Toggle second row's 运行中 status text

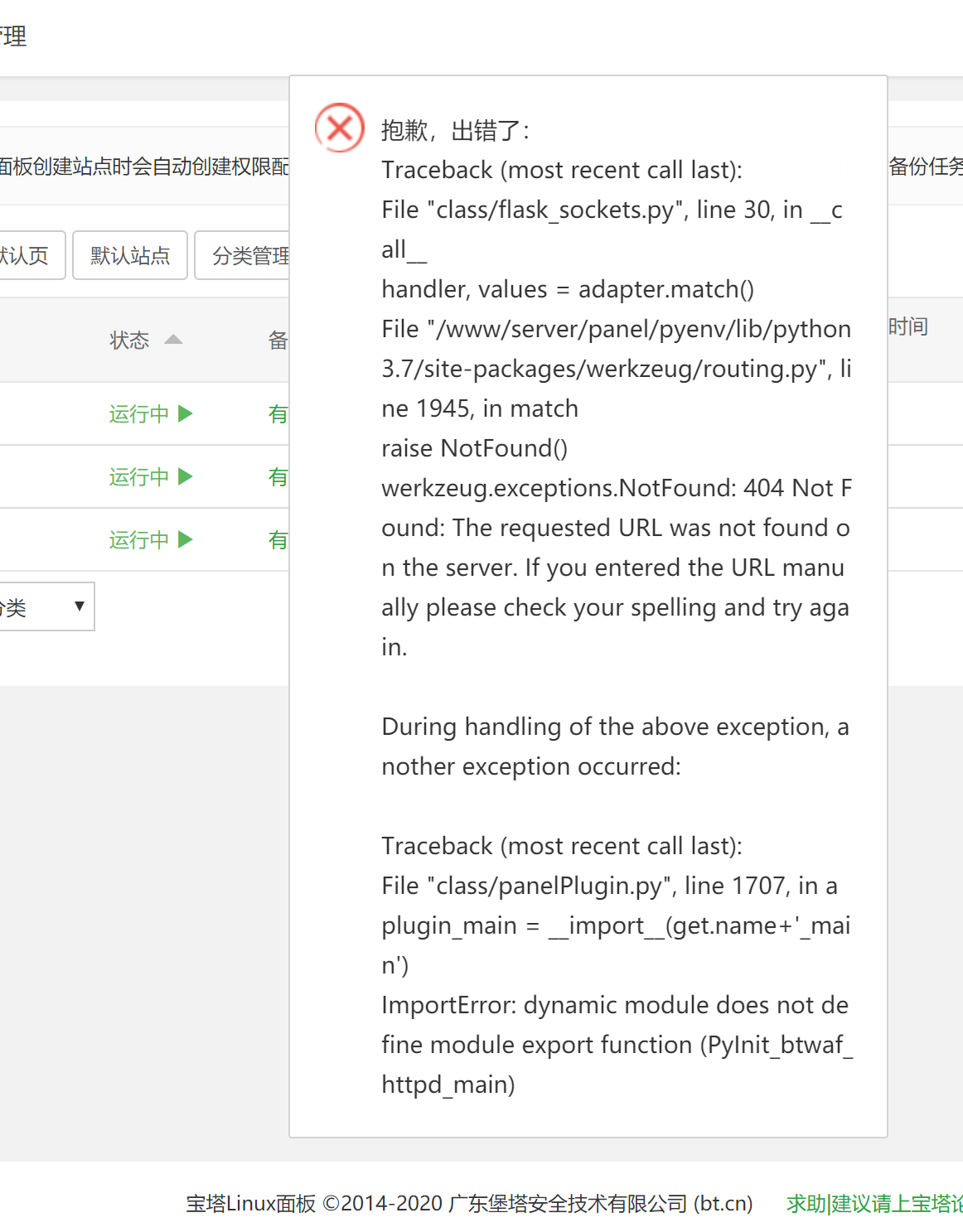coord(138,477)
